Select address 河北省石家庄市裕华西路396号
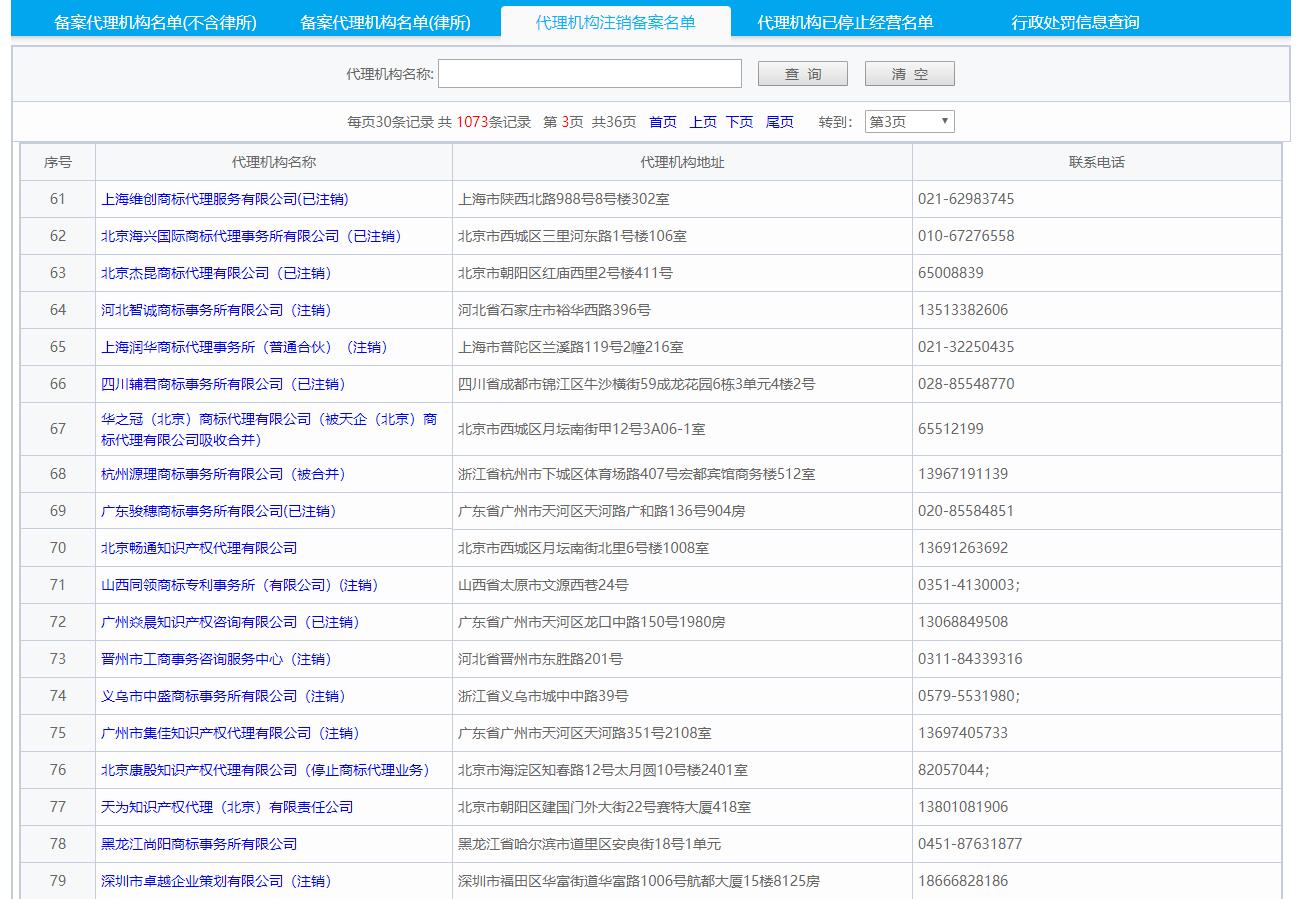 click(x=554, y=310)
